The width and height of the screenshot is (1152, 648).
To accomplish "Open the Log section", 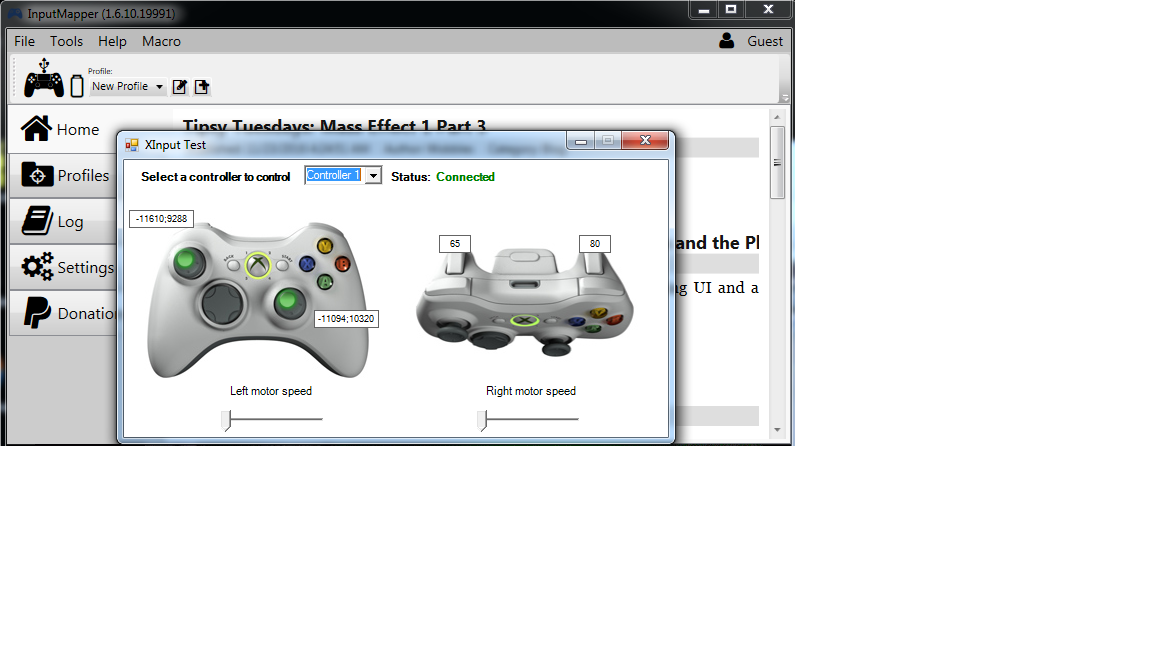I will coord(64,222).
